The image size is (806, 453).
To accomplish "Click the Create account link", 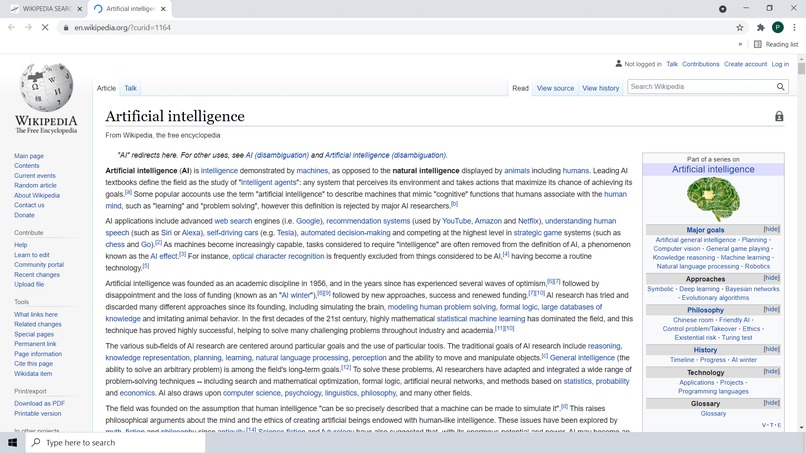I will (x=745, y=64).
